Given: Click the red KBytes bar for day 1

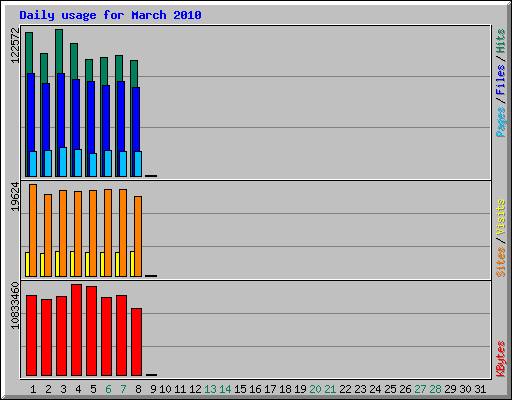Looking at the screenshot, I should 31,335.
